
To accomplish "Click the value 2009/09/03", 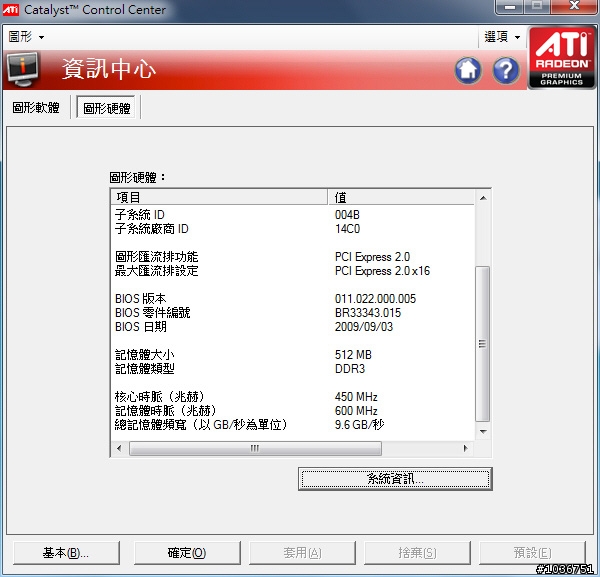I will pos(364,327).
